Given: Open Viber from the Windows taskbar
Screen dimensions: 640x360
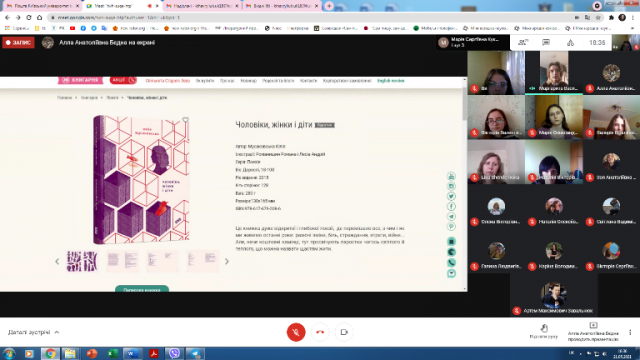Looking at the screenshot, I should (174, 353).
